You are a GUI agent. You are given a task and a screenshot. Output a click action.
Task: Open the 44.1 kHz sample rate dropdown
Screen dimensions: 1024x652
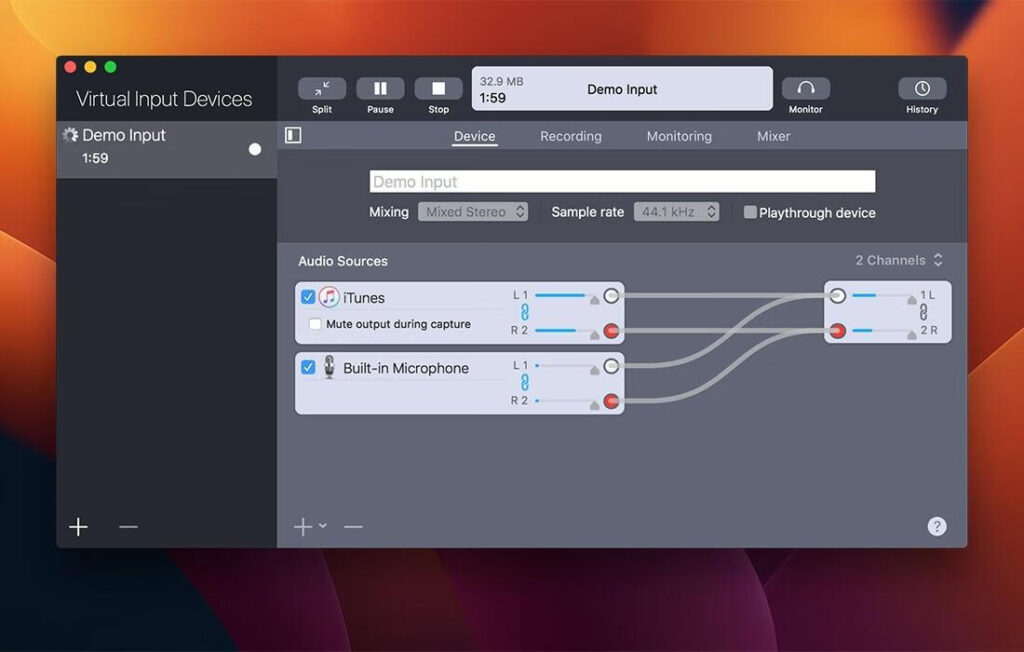click(677, 211)
